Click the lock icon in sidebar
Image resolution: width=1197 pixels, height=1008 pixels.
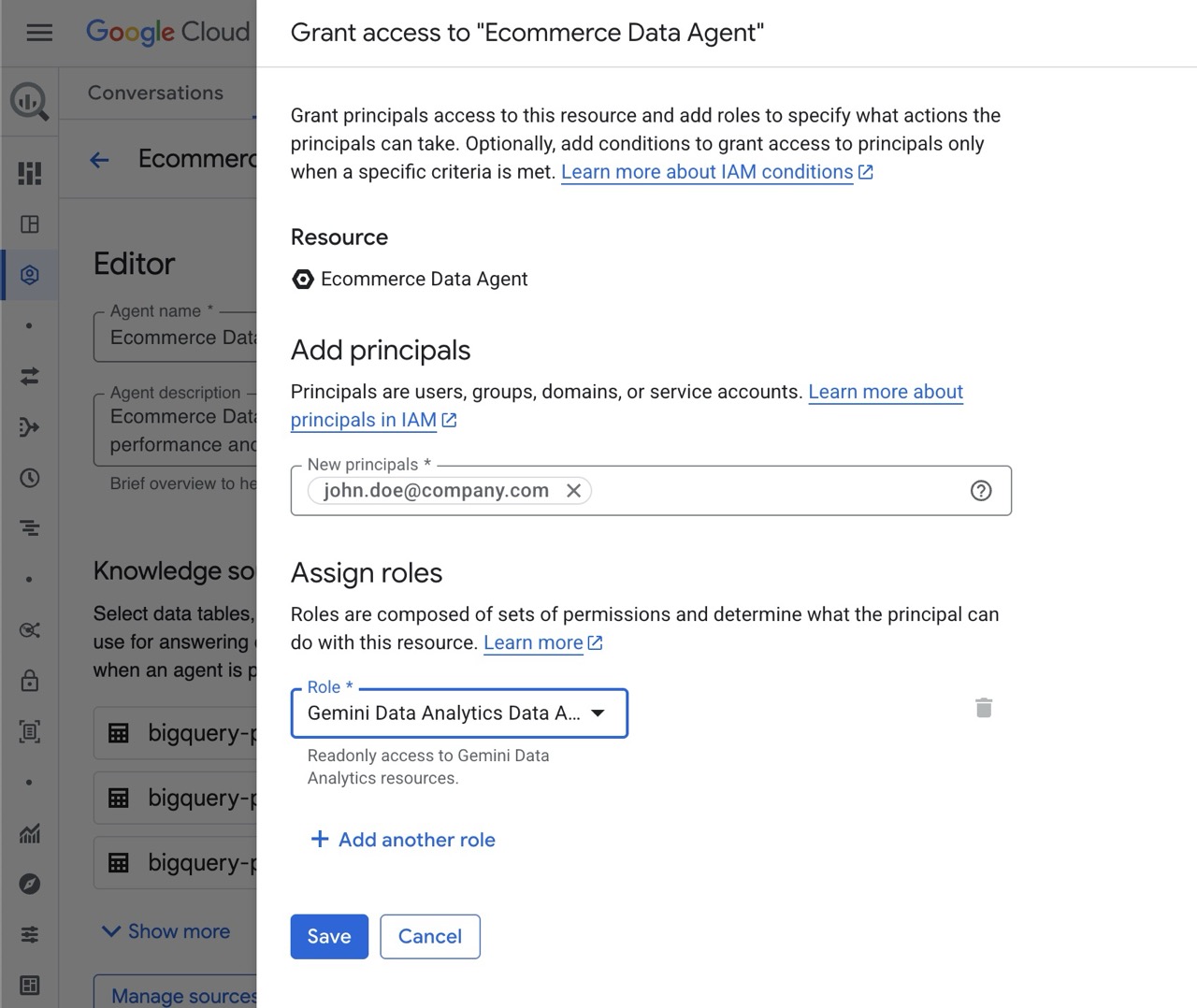[30, 680]
